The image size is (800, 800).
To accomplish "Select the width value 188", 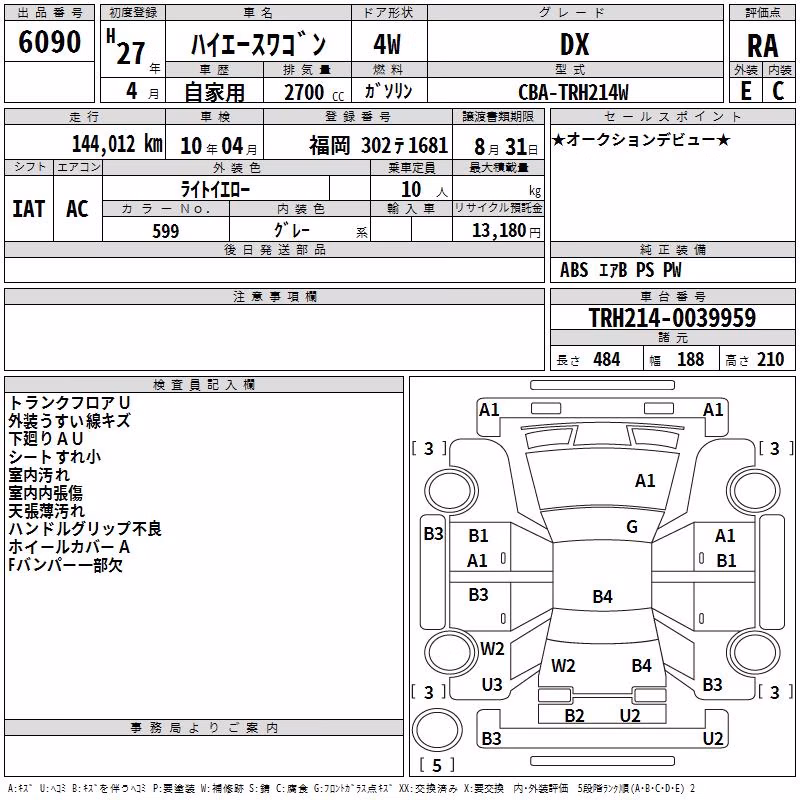I will click(x=690, y=359).
